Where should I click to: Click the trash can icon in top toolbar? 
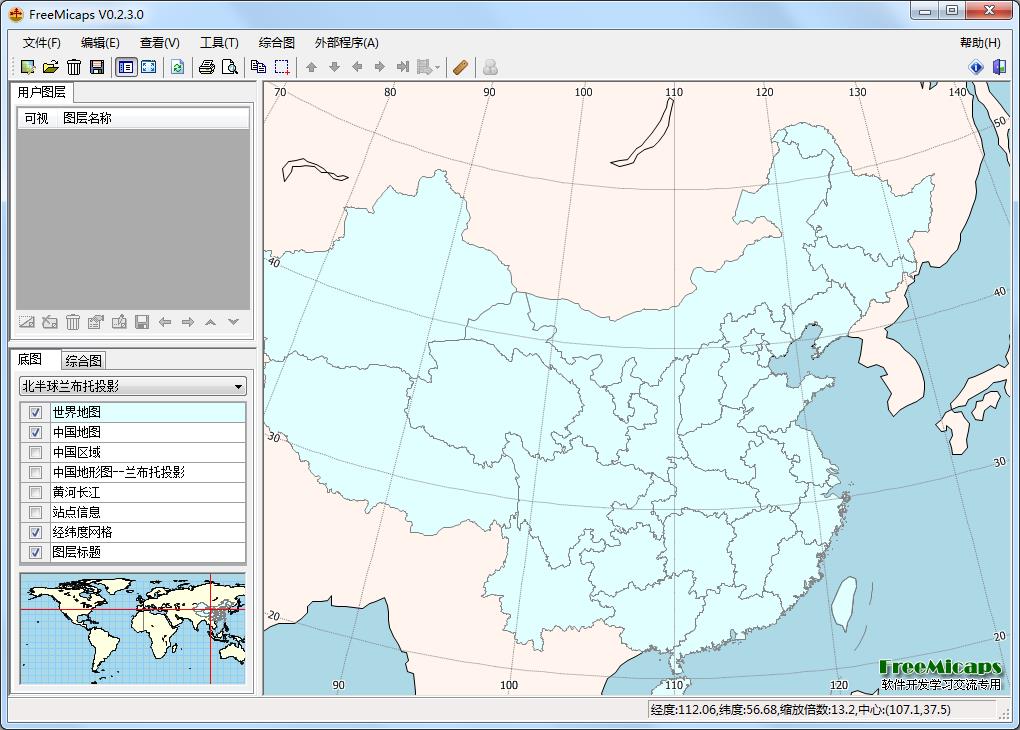74,67
